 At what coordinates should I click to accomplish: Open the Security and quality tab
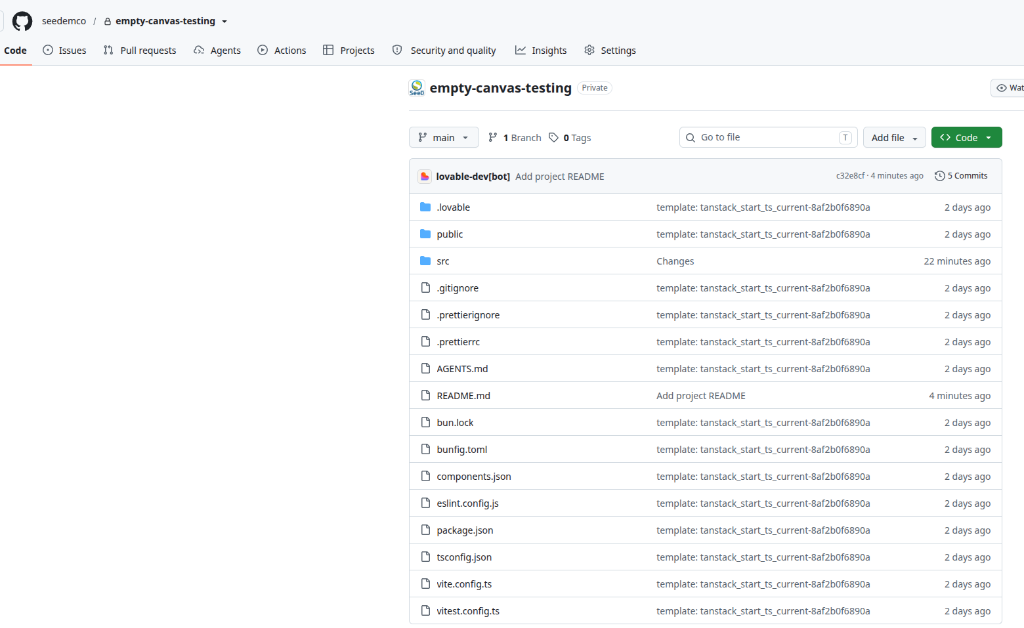(444, 50)
